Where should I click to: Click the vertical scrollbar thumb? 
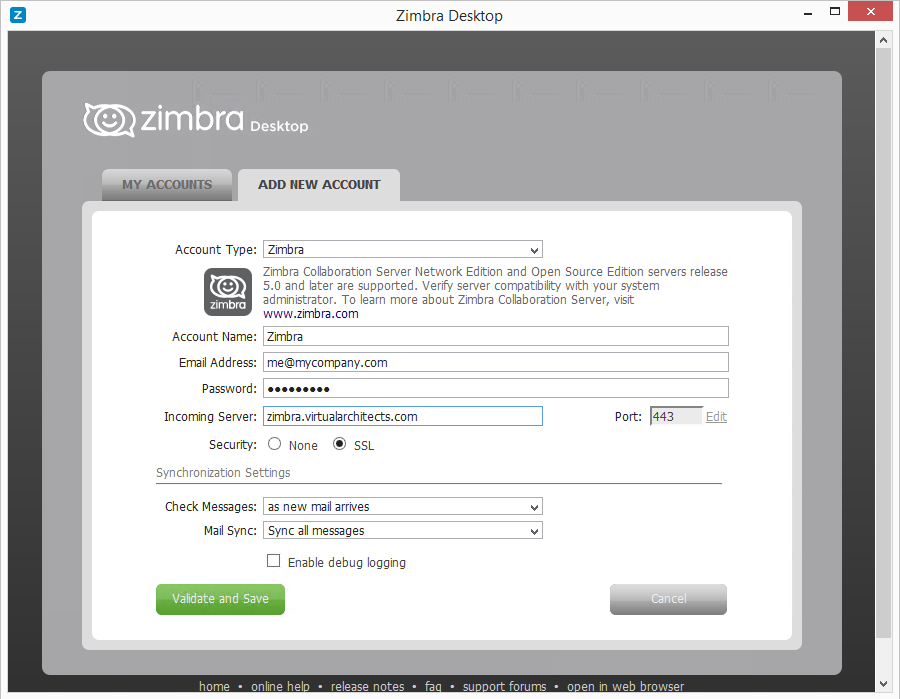pos(883,344)
